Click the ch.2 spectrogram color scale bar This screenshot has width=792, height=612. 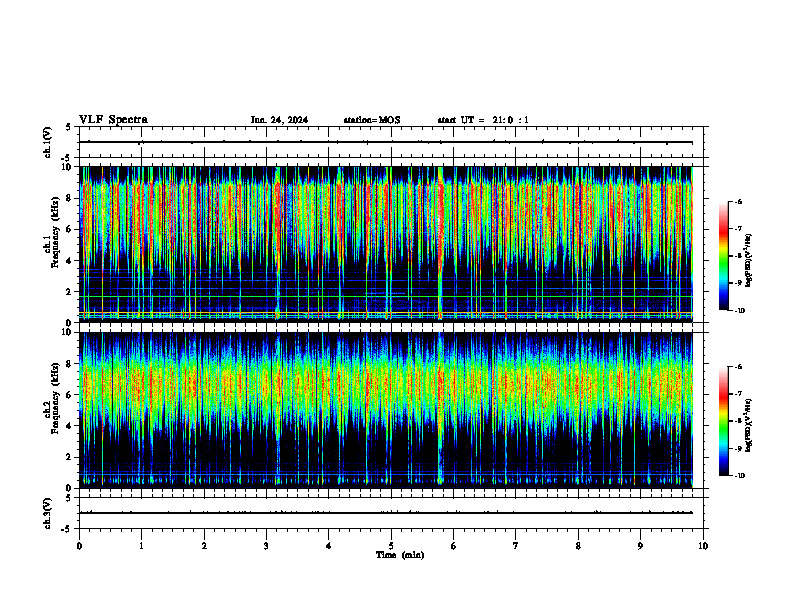point(724,421)
